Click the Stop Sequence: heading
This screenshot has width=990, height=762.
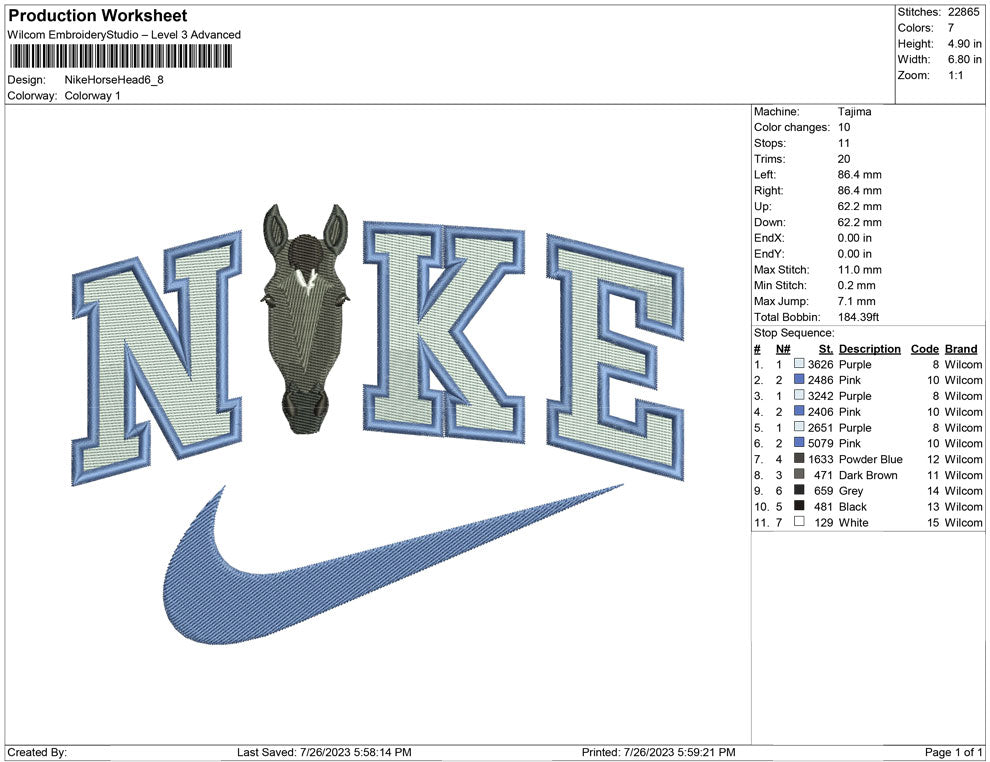point(794,333)
